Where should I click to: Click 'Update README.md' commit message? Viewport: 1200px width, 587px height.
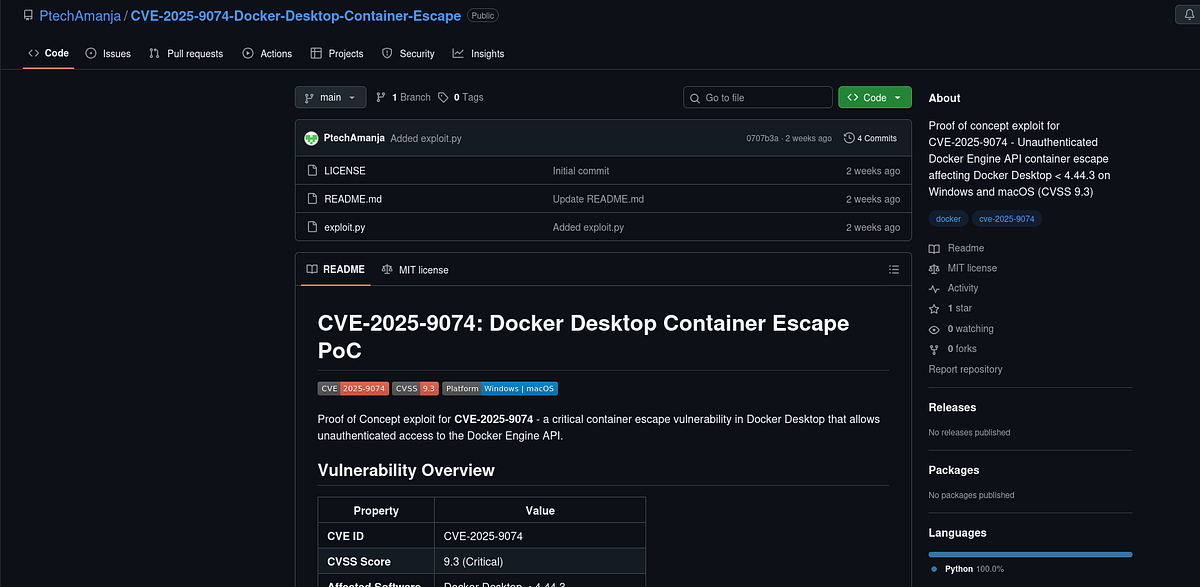point(598,199)
